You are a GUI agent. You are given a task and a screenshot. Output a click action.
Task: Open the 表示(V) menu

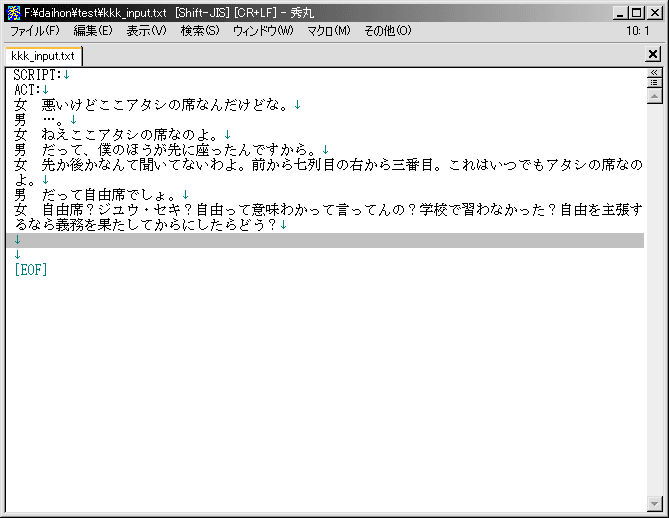point(146,31)
